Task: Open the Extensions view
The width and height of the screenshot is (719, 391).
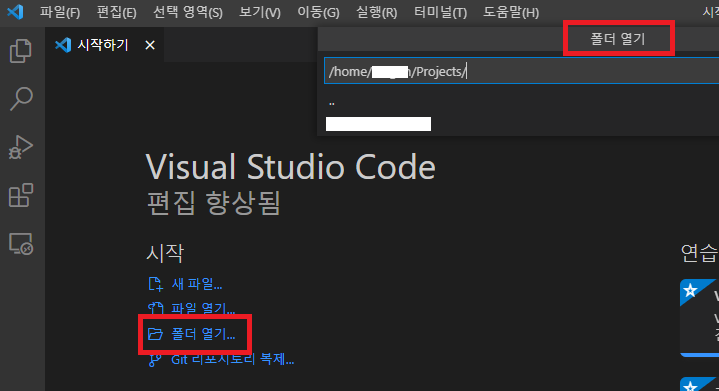Action: 21,195
